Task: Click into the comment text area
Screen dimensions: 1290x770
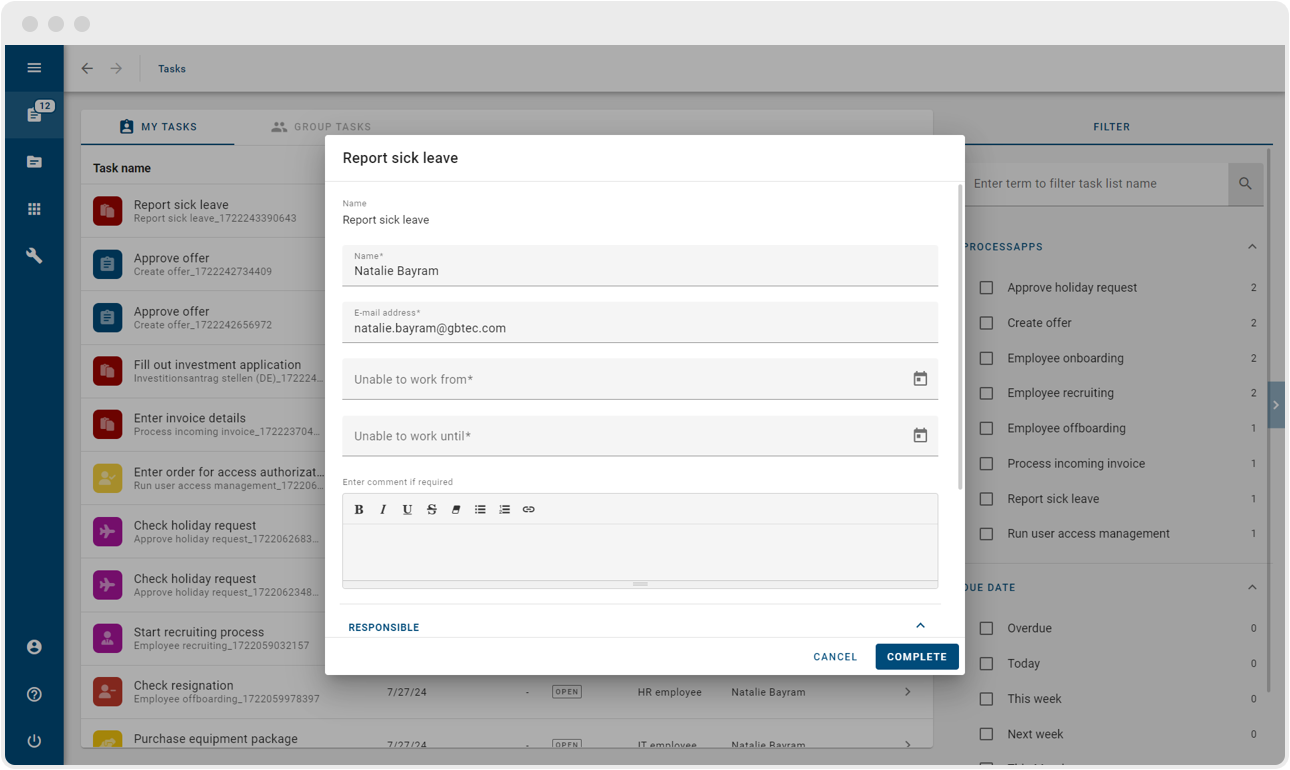Action: [640, 552]
